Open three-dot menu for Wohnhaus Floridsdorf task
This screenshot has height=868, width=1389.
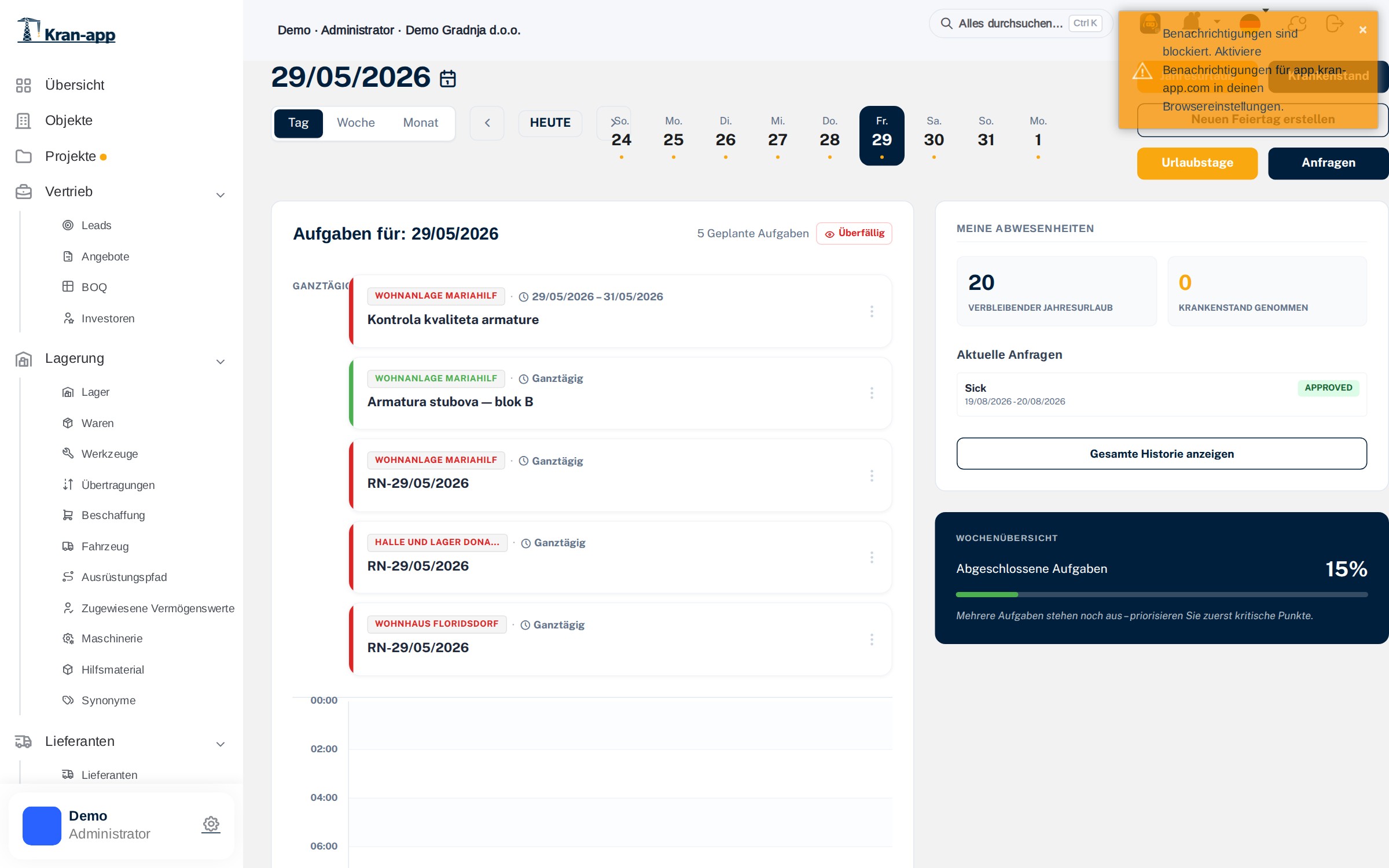coord(872,639)
